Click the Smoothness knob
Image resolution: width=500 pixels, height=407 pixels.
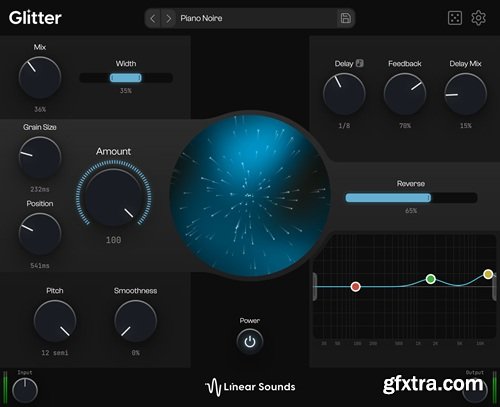pyautogui.click(x=135, y=321)
